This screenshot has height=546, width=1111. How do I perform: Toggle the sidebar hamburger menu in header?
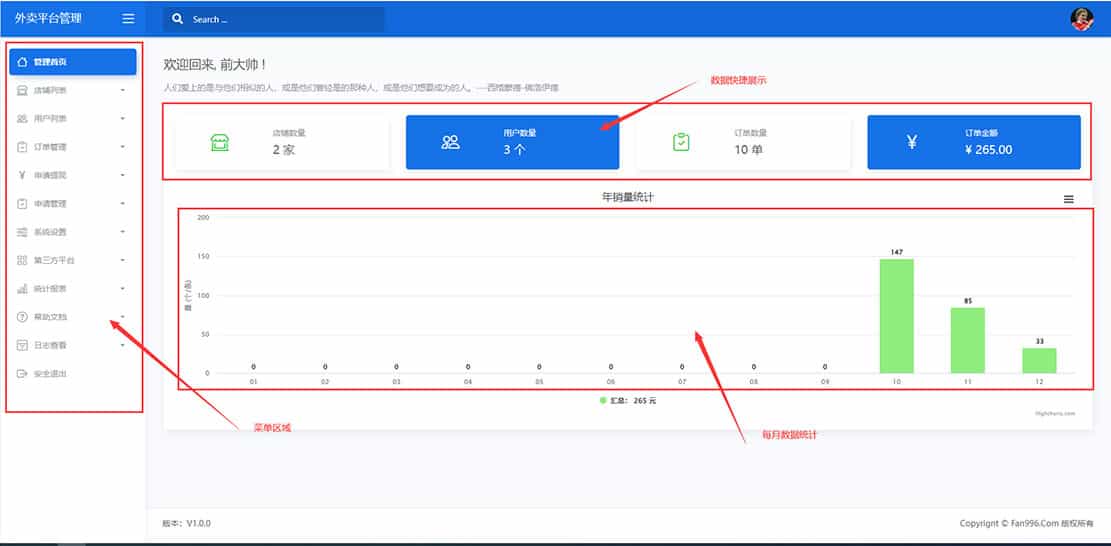click(x=127, y=18)
